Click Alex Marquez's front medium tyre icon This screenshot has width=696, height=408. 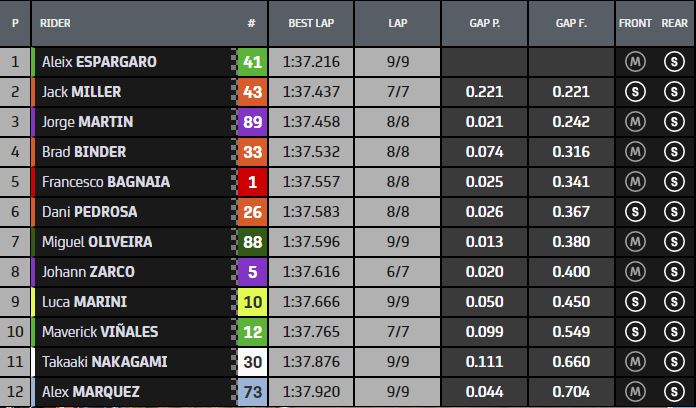click(634, 391)
